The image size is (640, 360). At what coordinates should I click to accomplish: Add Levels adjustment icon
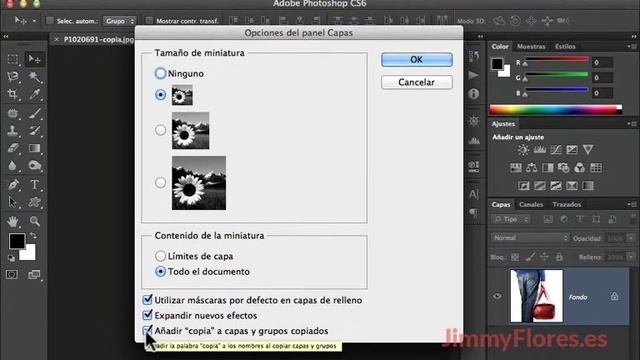click(540, 150)
